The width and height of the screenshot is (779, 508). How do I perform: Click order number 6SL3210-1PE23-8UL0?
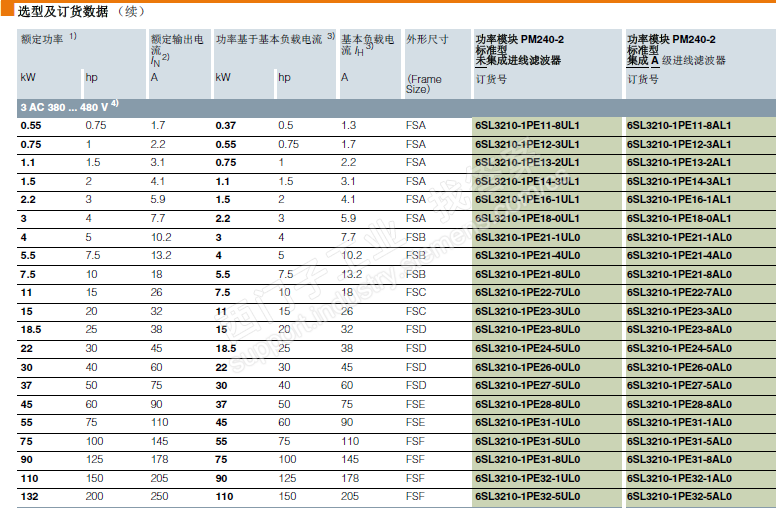tap(528, 330)
